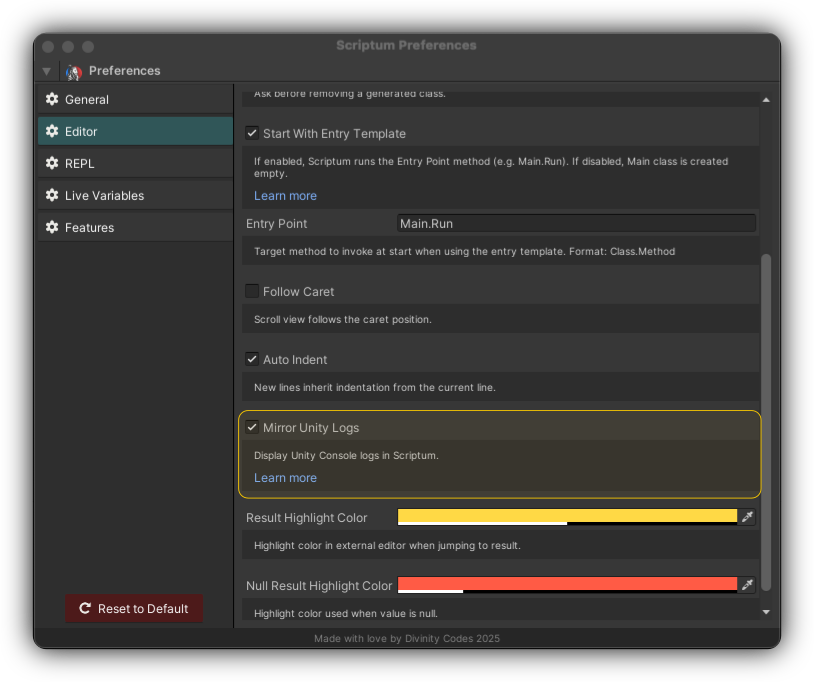Pick Result Highlight Color with eyedropper

click(747, 517)
